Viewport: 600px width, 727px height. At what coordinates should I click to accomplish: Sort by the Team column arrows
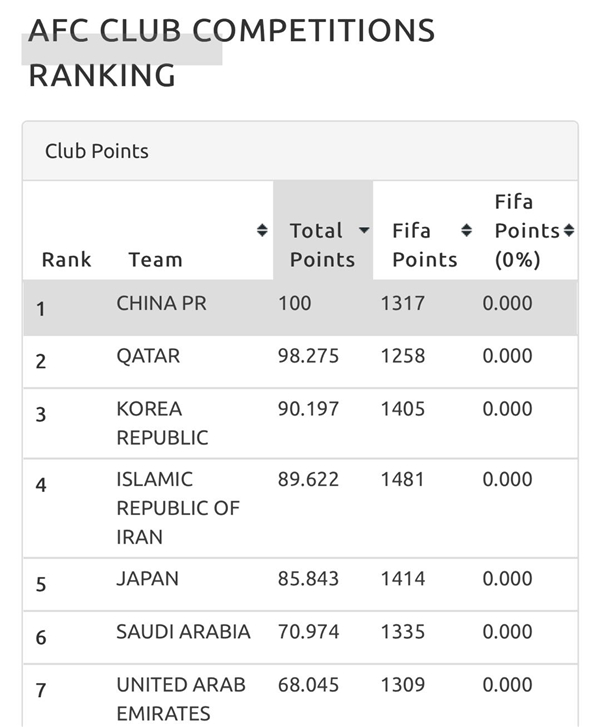tap(262, 230)
